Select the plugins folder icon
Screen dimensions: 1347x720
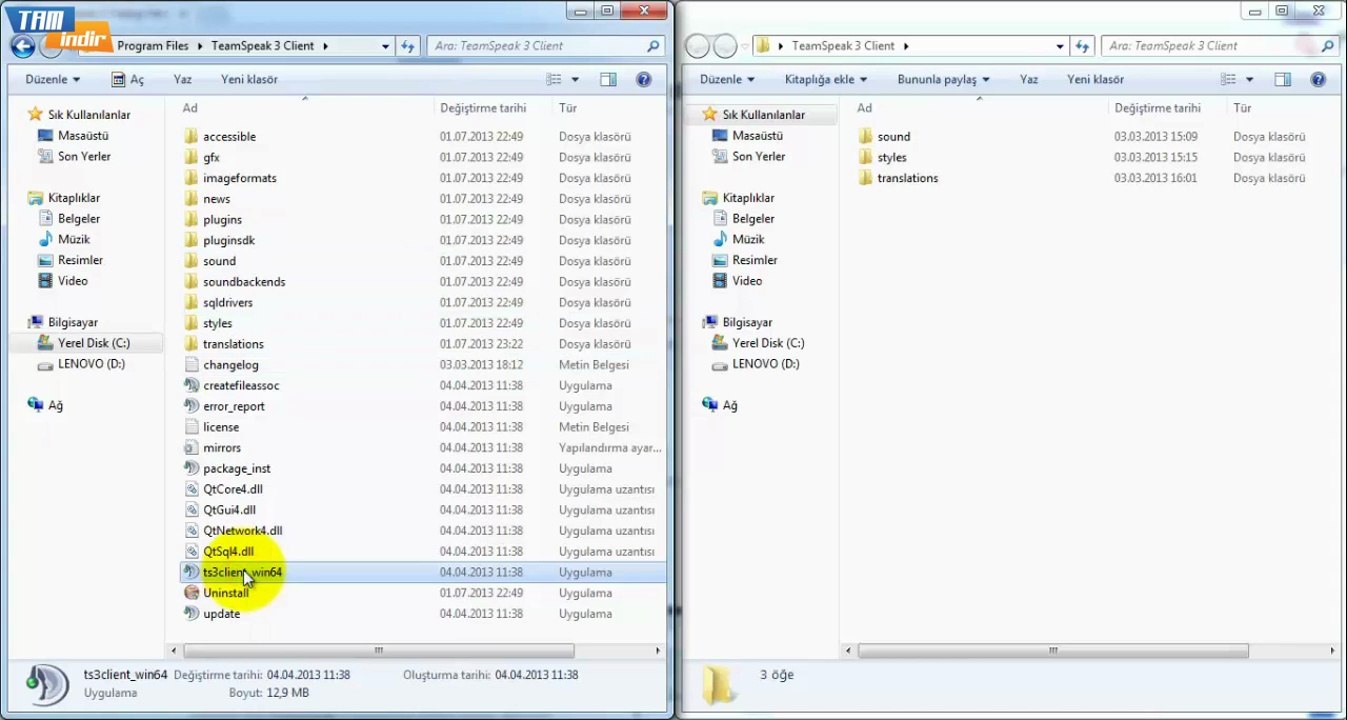pos(193,219)
